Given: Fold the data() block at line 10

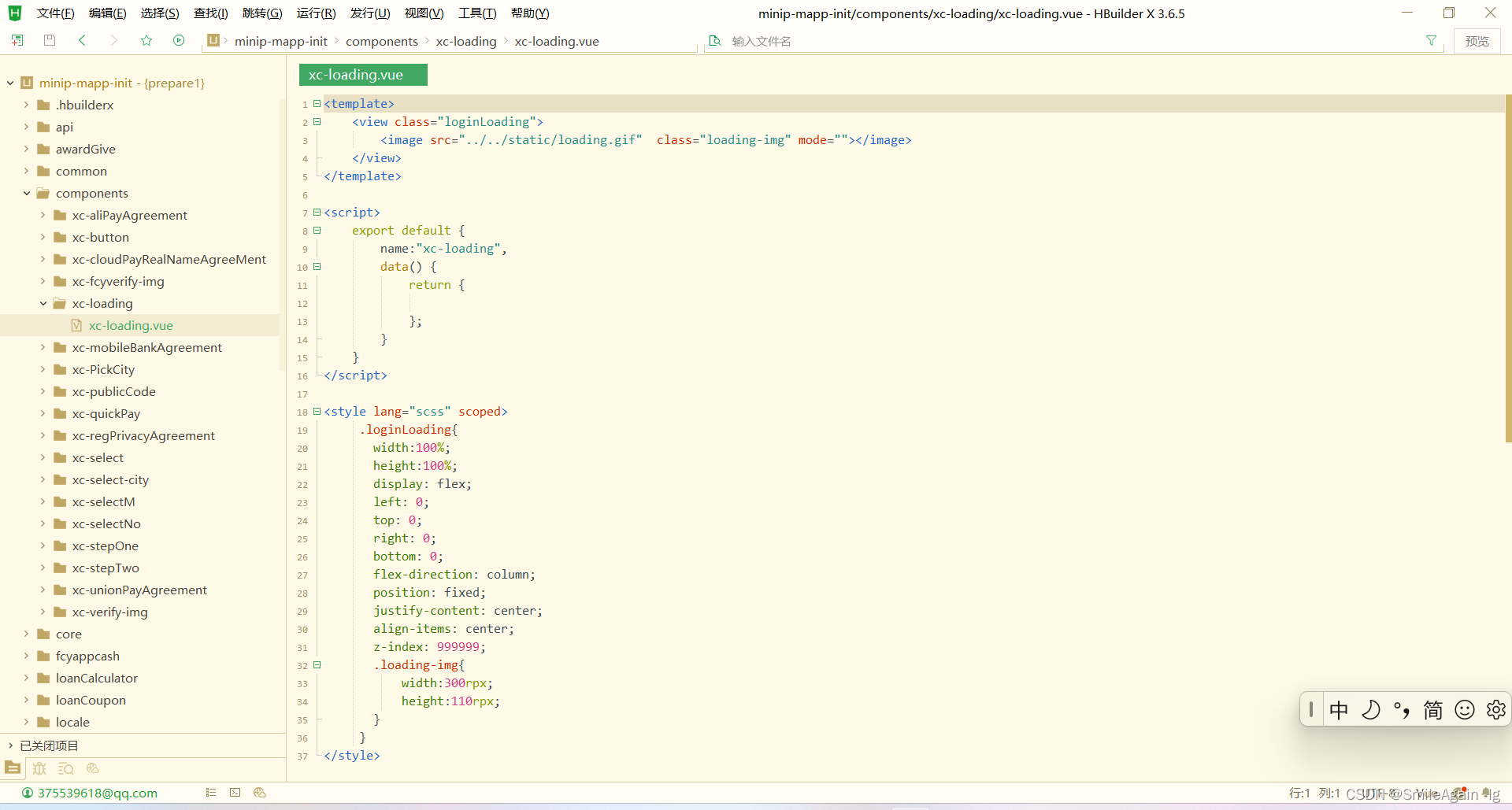Looking at the screenshot, I should click(x=317, y=266).
